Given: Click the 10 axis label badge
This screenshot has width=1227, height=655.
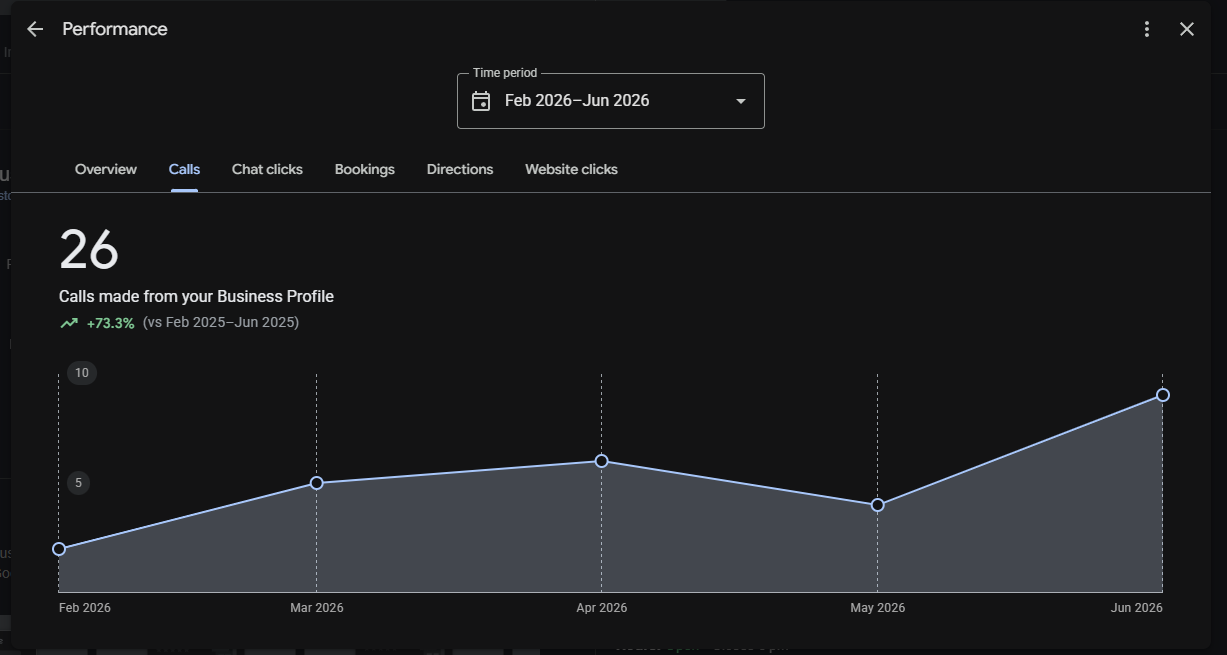Looking at the screenshot, I should click(x=82, y=373).
